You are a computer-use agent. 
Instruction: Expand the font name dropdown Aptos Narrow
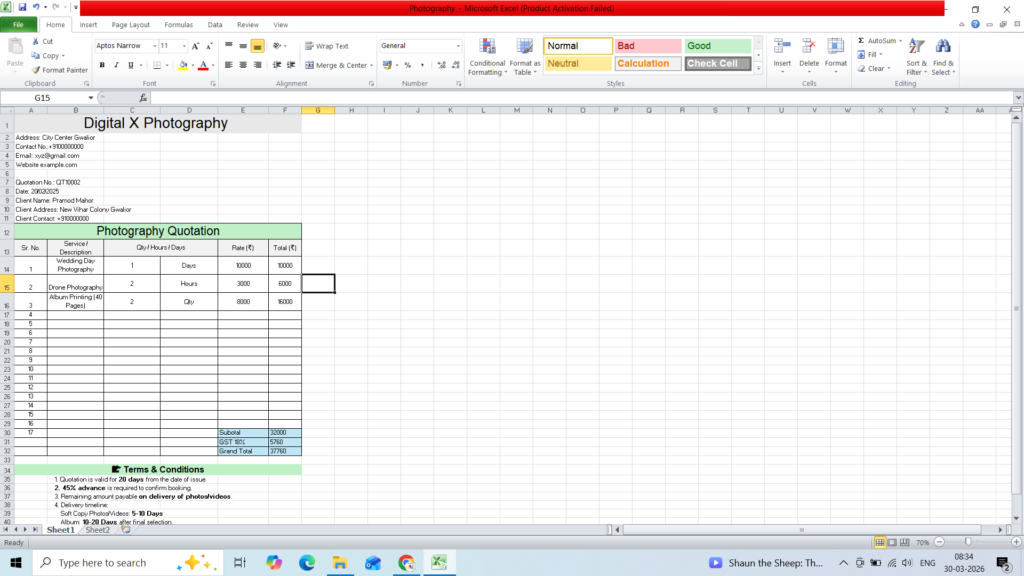(155, 46)
